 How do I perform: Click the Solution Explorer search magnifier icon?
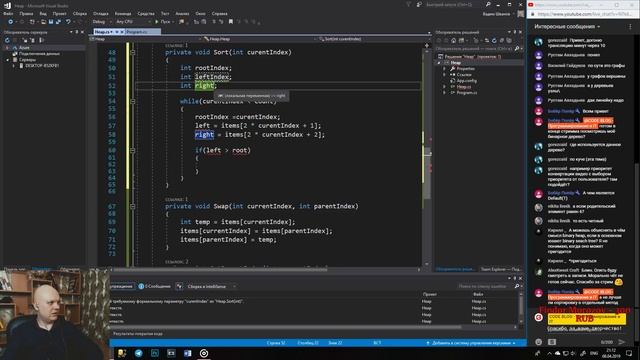(x=517, y=49)
